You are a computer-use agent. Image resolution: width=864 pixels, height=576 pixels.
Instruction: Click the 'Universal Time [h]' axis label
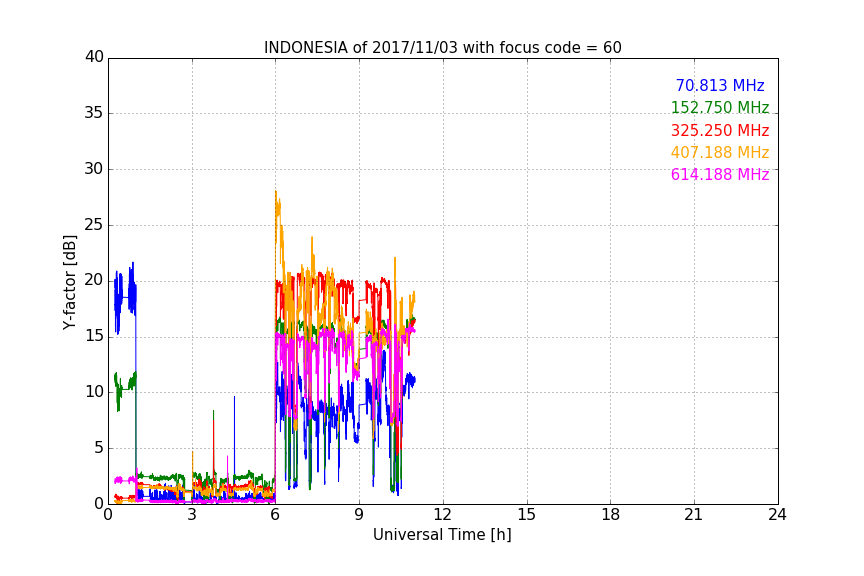[x=442, y=535]
